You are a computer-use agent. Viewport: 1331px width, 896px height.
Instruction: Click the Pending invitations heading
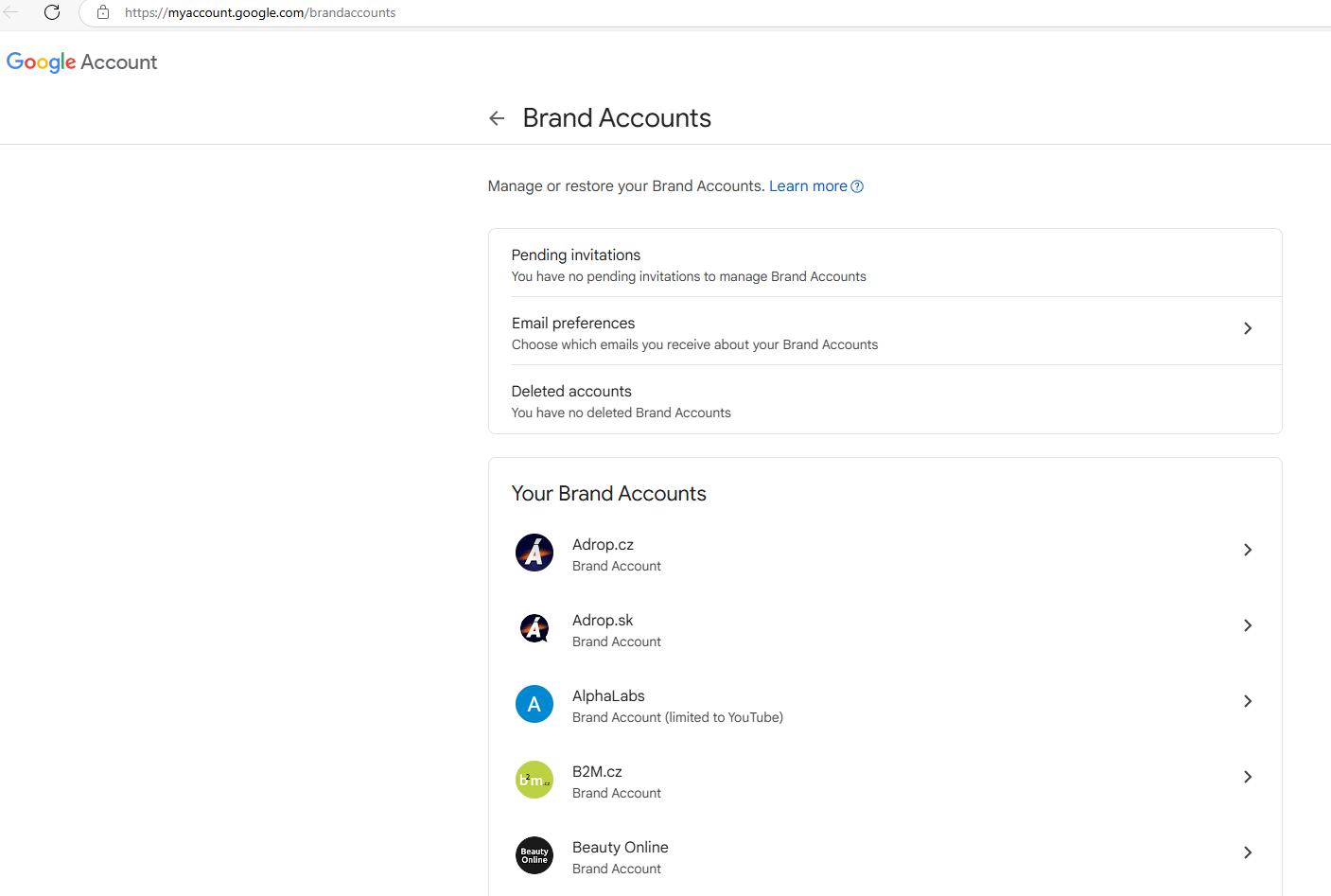pyautogui.click(x=576, y=255)
